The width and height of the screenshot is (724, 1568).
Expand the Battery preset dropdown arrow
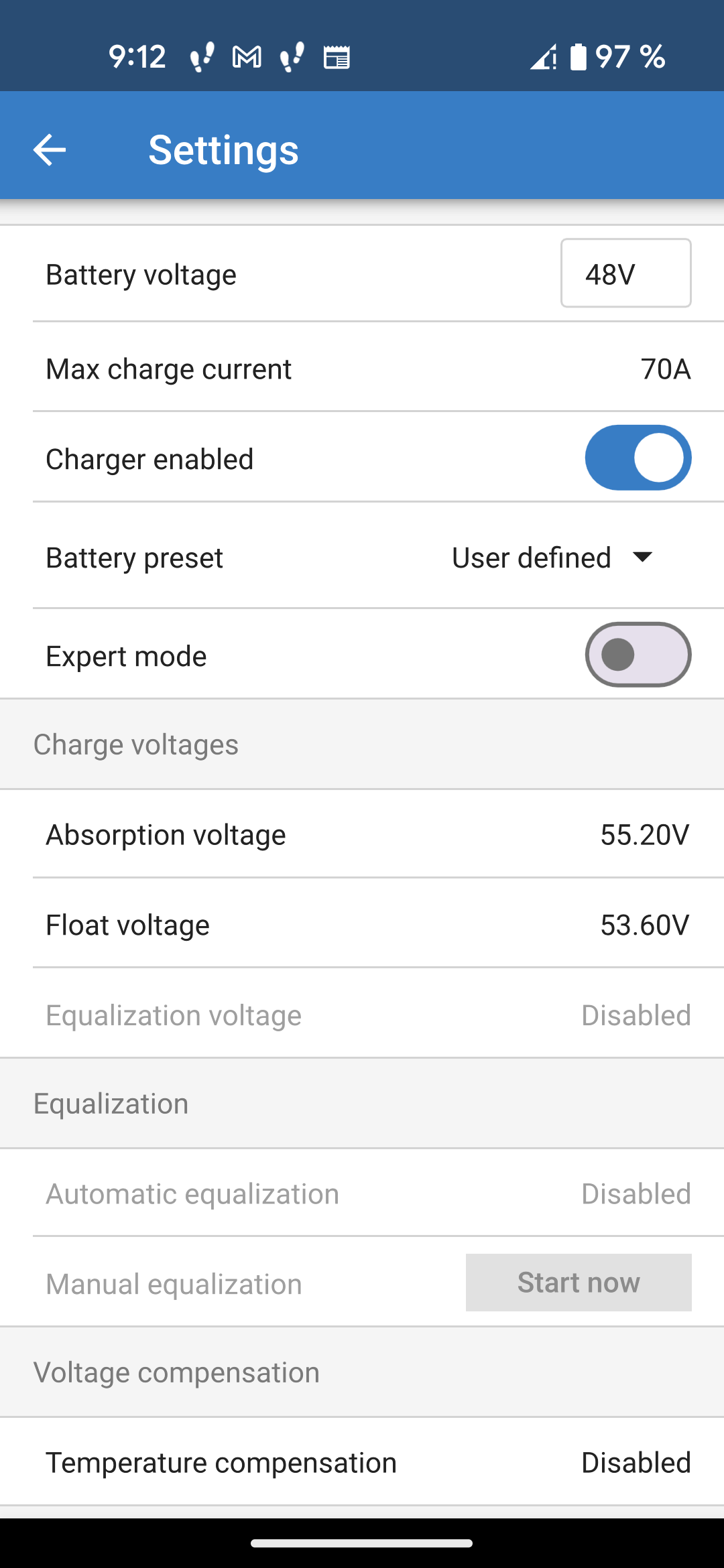642,558
